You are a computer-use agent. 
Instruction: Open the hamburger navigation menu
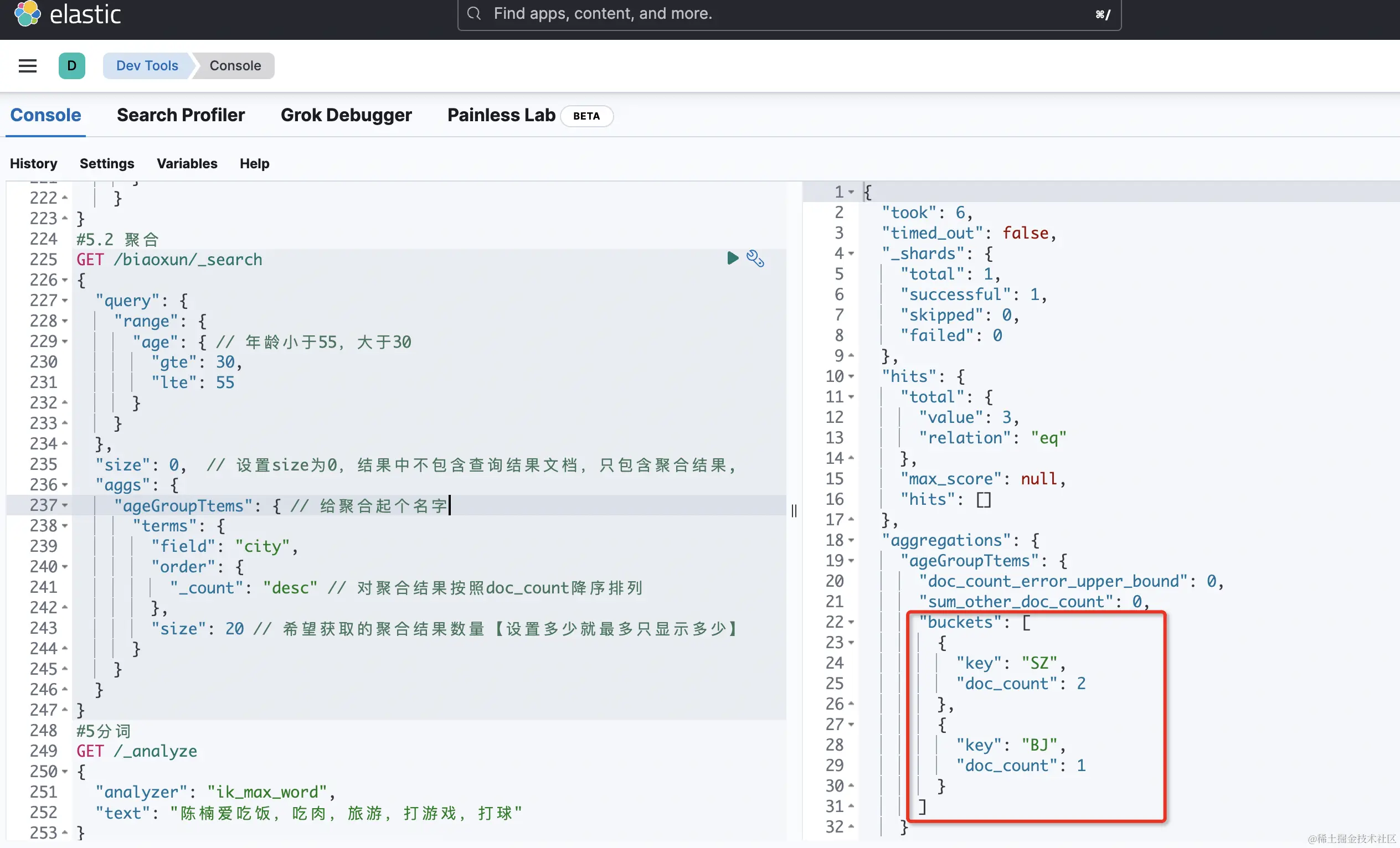click(x=27, y=66)
